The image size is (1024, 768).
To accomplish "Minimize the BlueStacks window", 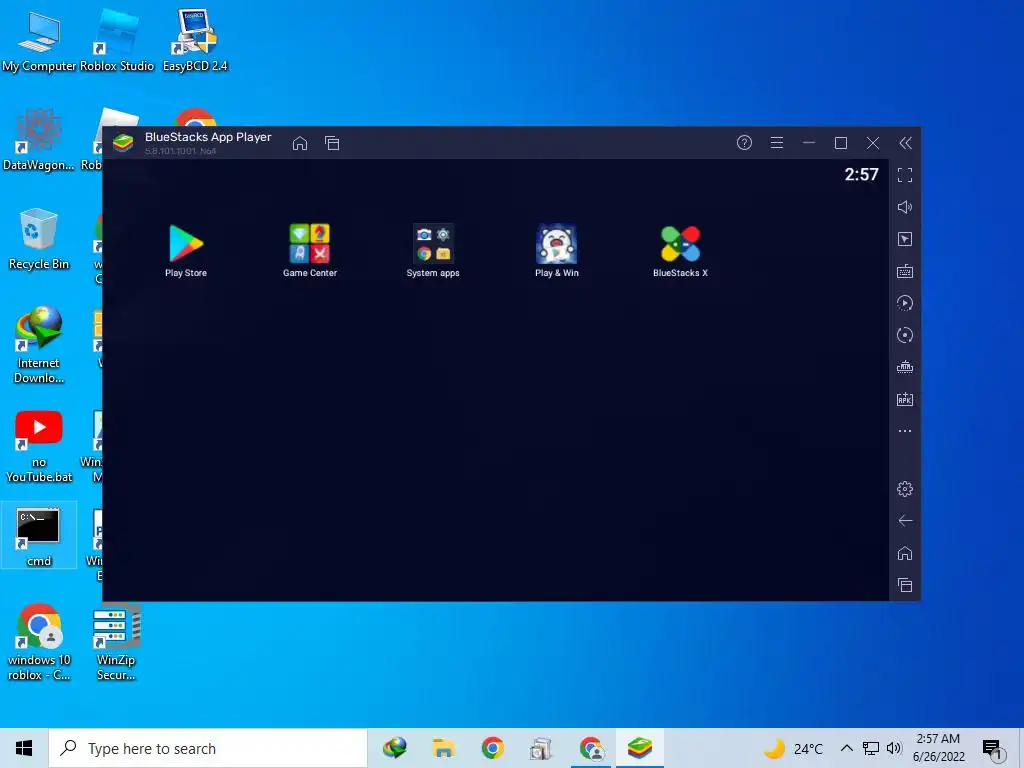I will click(808, 142).
